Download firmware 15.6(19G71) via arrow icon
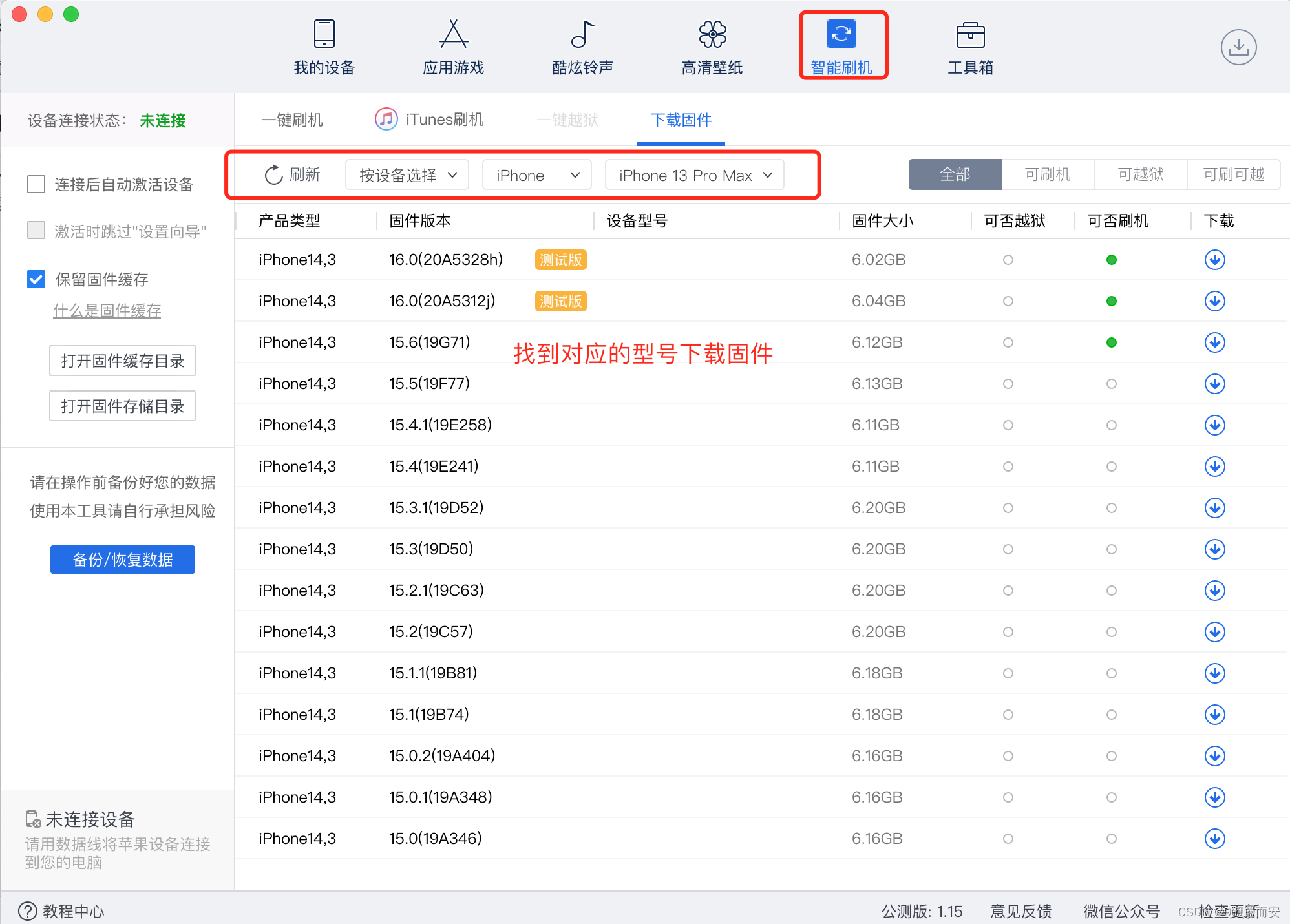 pos(1214,342)
